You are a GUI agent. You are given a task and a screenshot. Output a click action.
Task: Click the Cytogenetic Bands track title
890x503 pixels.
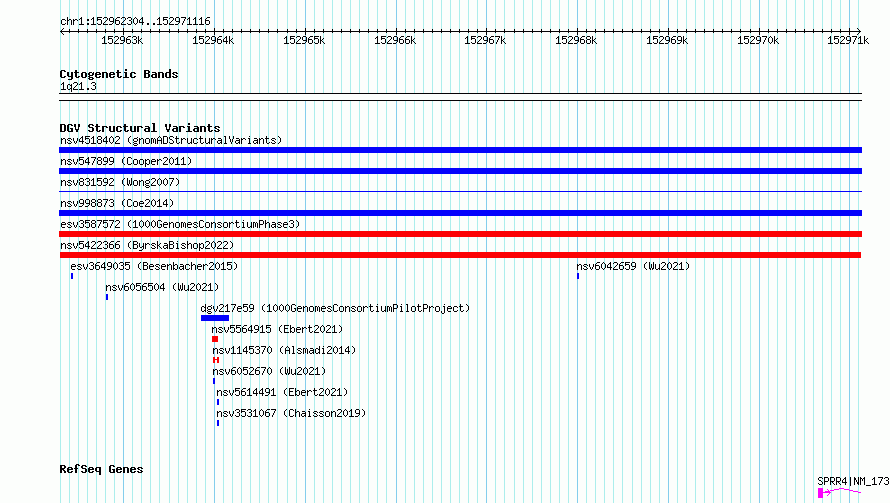click(x=119, y=74)
